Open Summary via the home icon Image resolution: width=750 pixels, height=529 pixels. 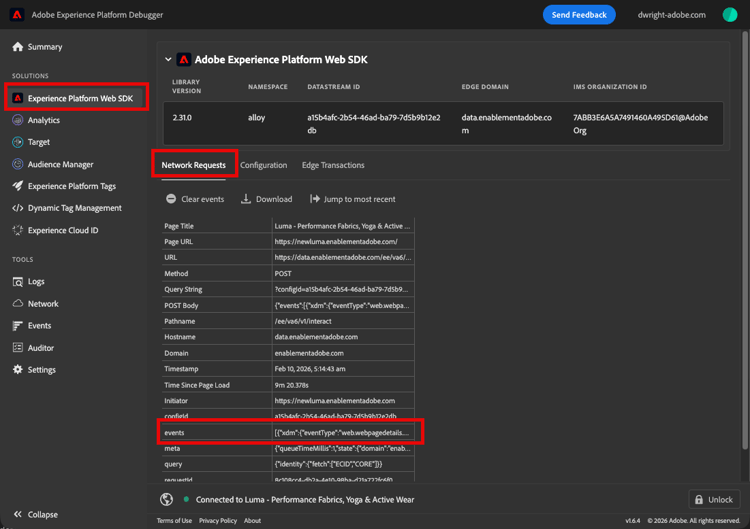[18, 47]
